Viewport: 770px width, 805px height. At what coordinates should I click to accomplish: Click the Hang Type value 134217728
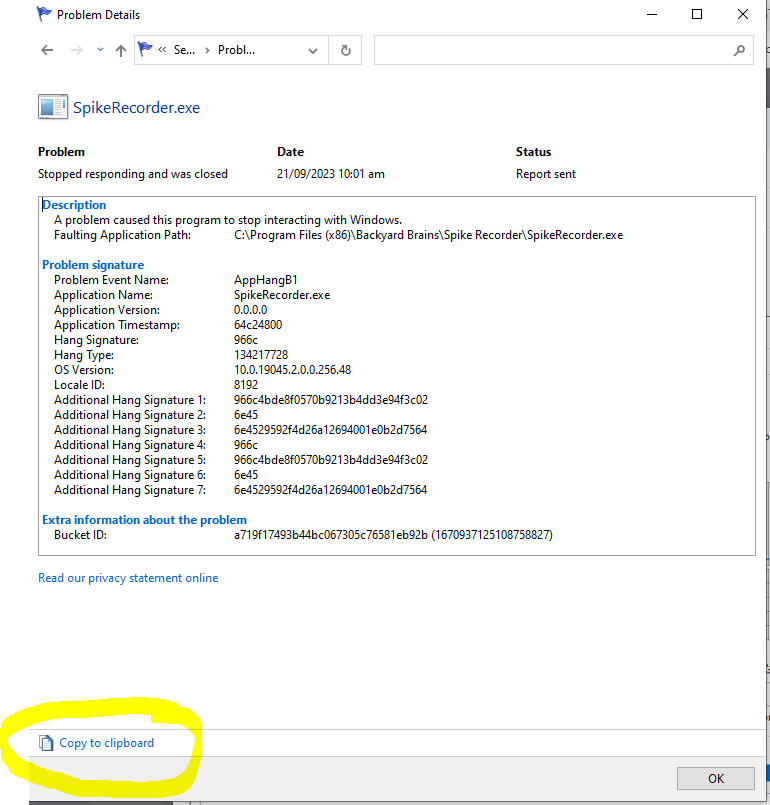point(261,355)
